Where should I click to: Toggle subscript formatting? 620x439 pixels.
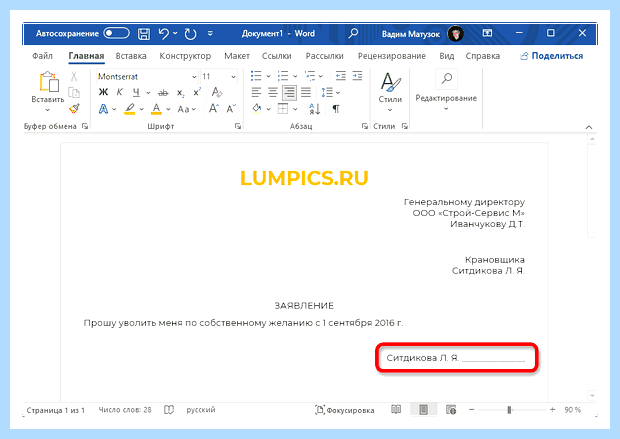(x=180, y=93)
